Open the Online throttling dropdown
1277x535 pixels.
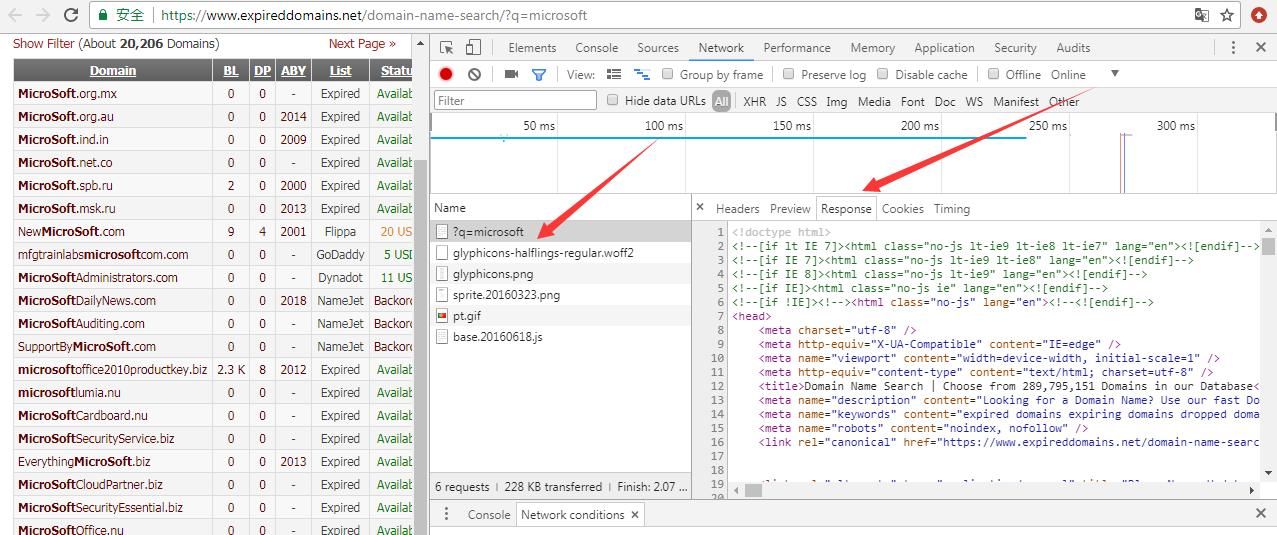[1084, 74]
